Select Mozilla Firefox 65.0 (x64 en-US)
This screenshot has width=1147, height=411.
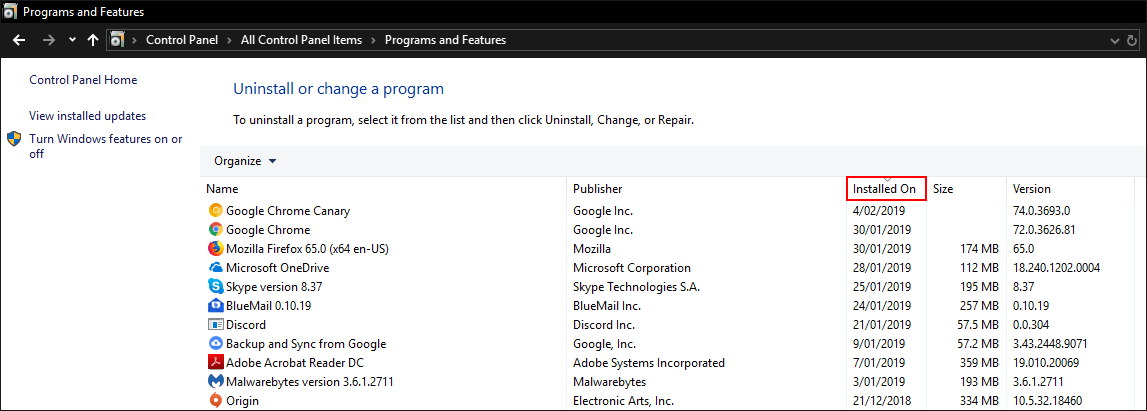(x=307, y=249)
